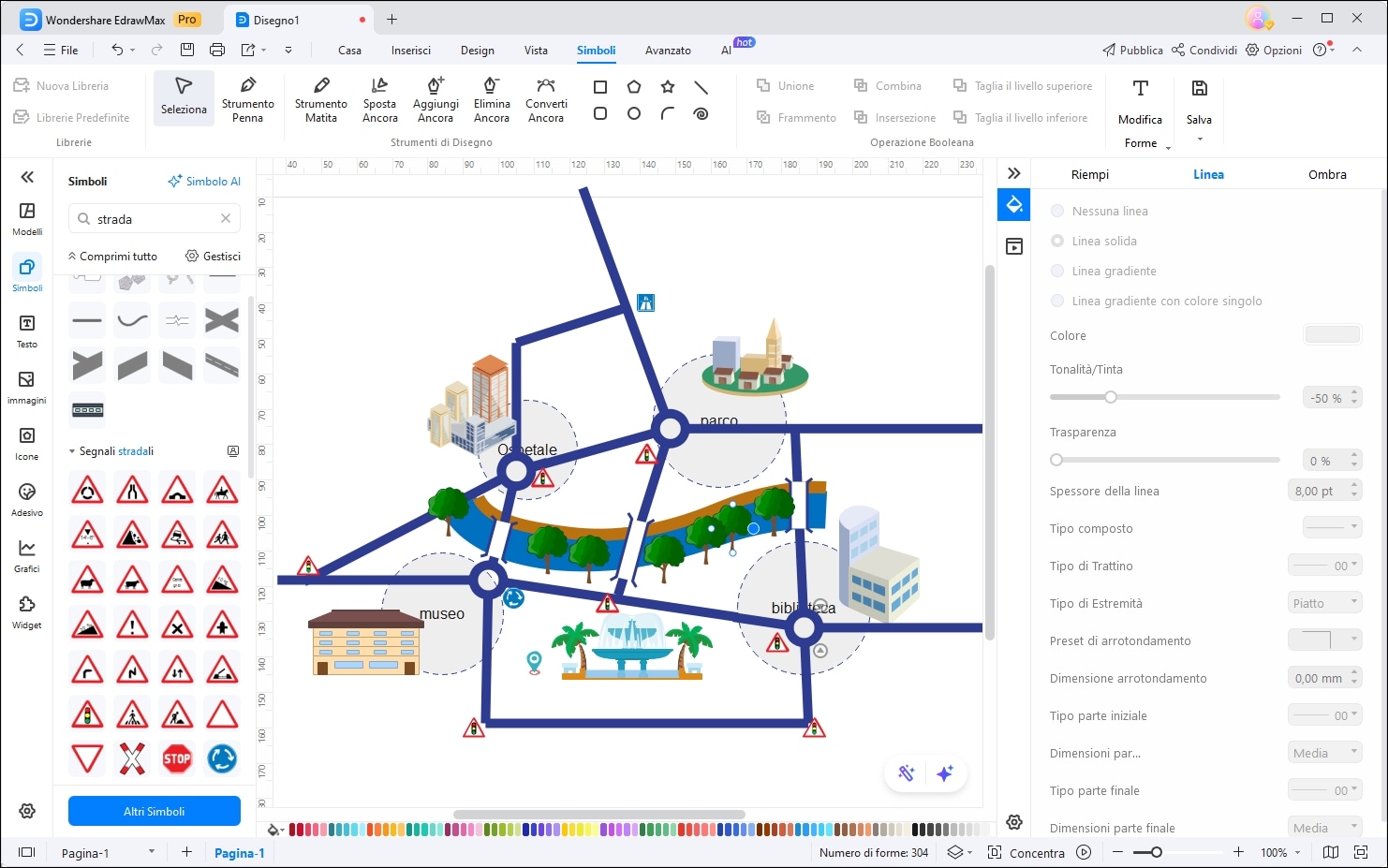
Task: Select Linea solida option
Action: [1094, 241]
